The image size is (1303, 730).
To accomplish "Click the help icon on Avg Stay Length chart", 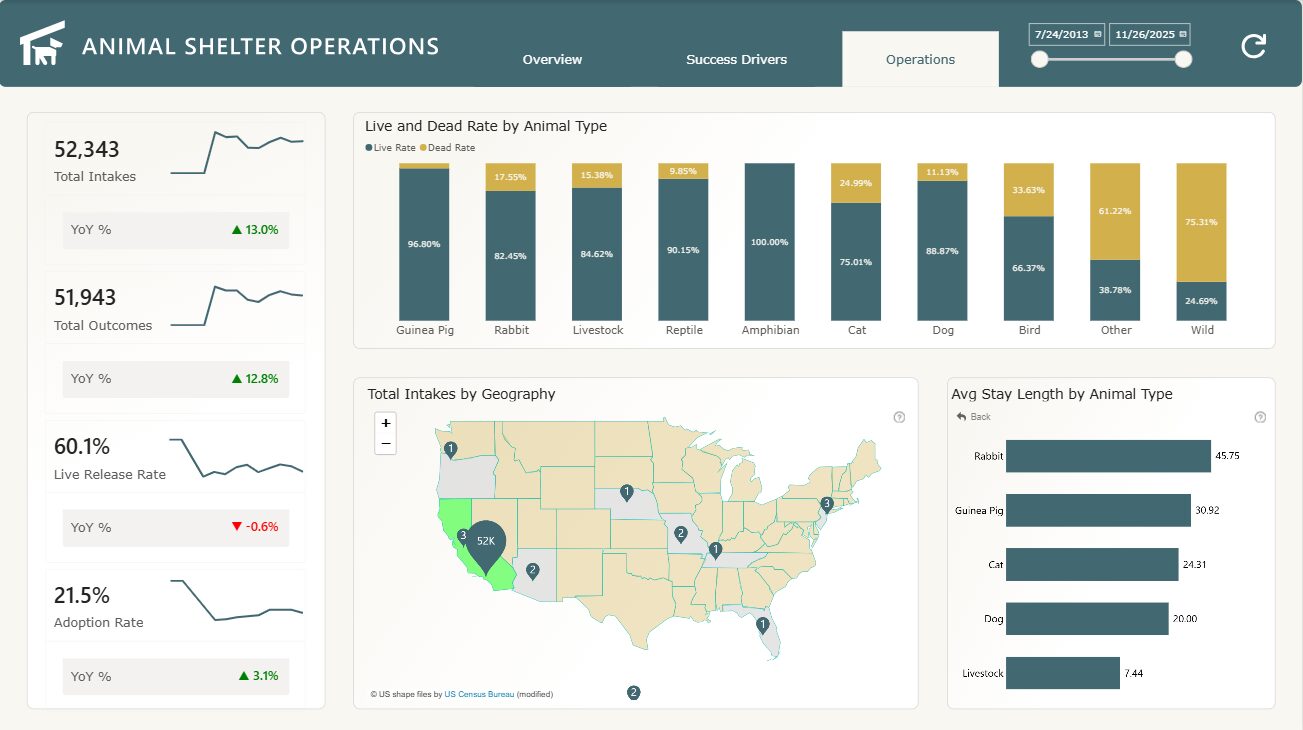I will (x=1260, y=417).
